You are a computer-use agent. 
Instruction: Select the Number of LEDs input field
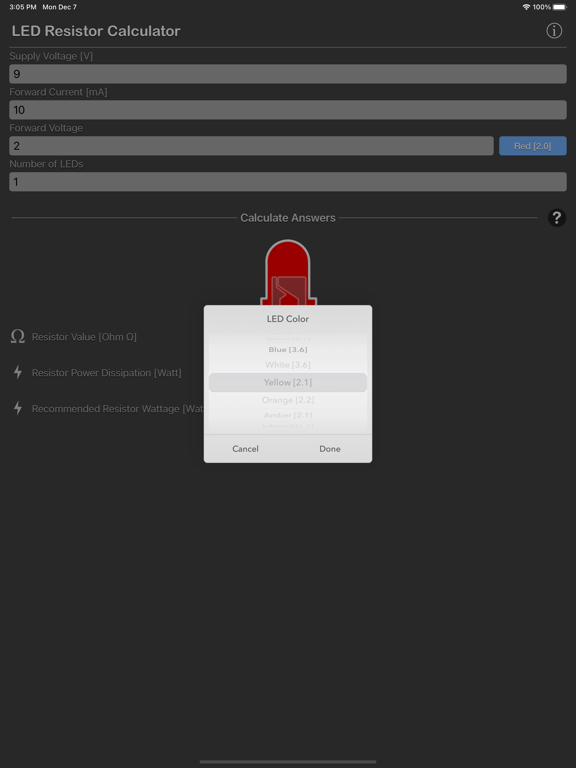coord(288,182)
